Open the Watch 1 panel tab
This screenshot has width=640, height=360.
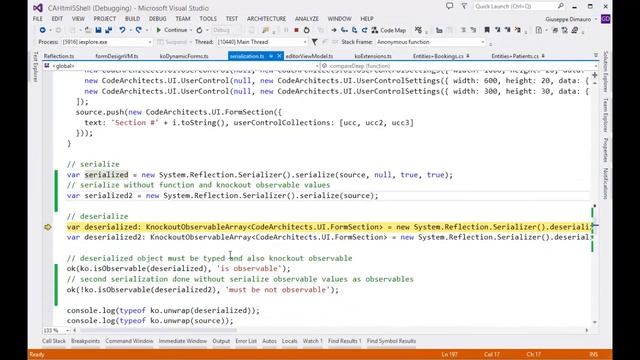(313, 341)
